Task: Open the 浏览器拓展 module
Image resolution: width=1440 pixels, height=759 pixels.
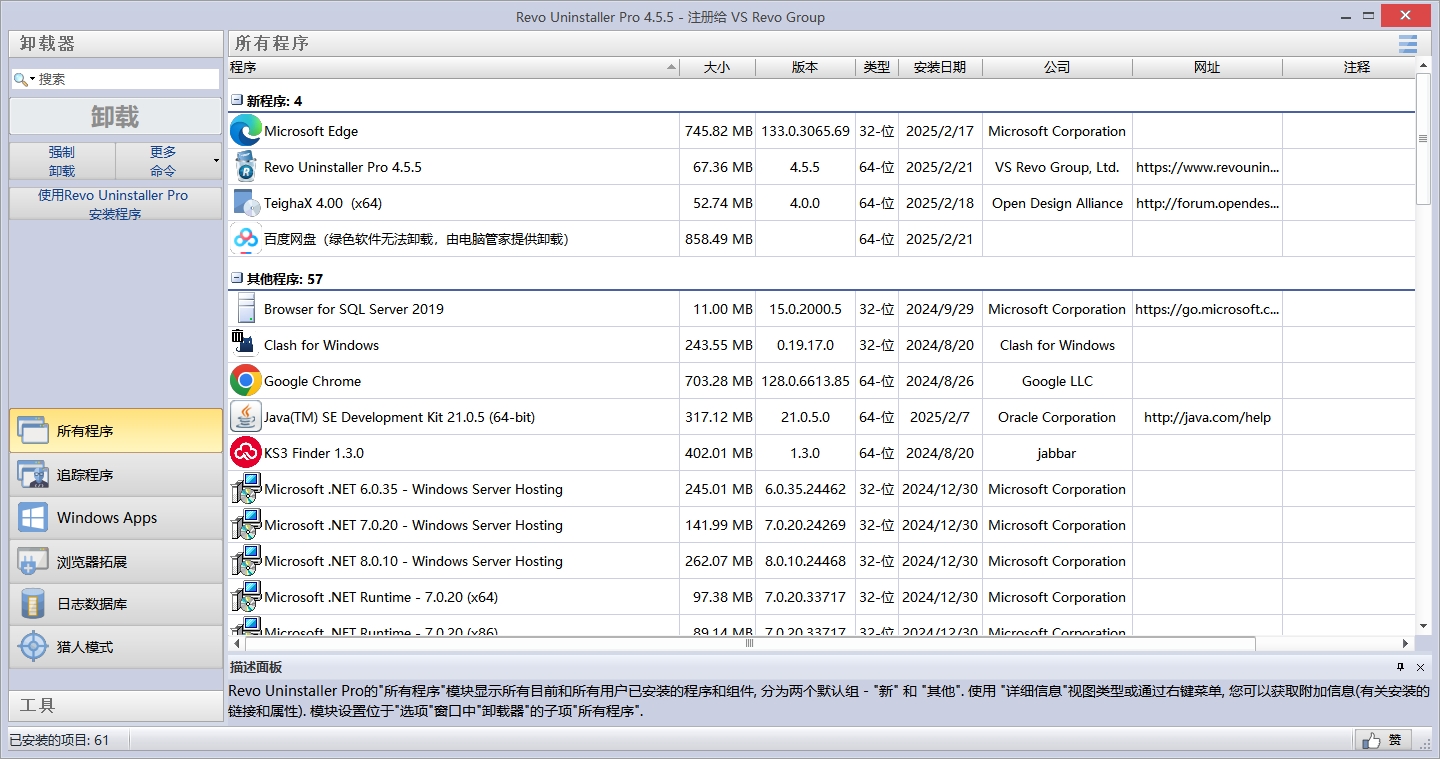Action: (116, 562)
